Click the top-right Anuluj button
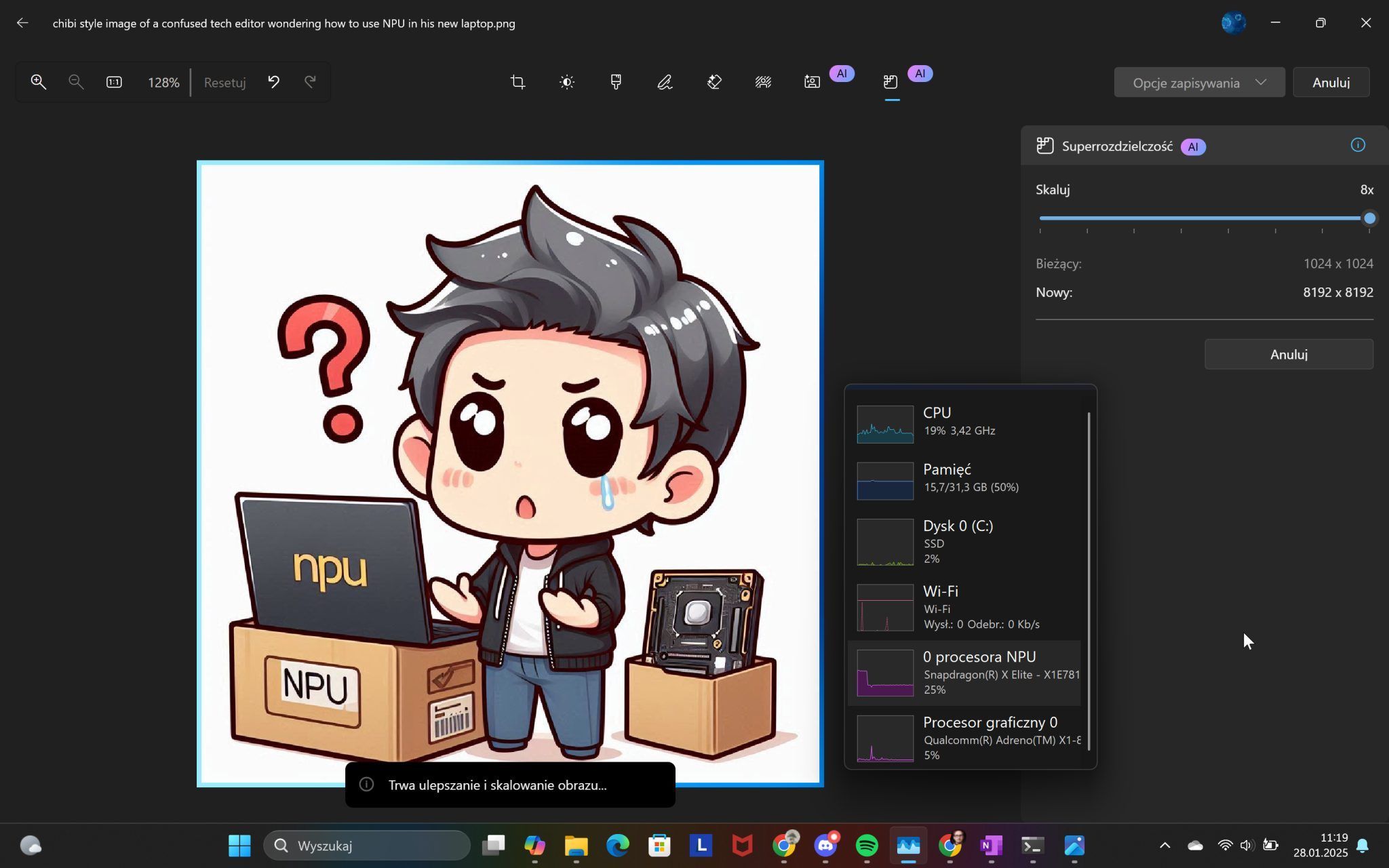 tap(1330, 82)
